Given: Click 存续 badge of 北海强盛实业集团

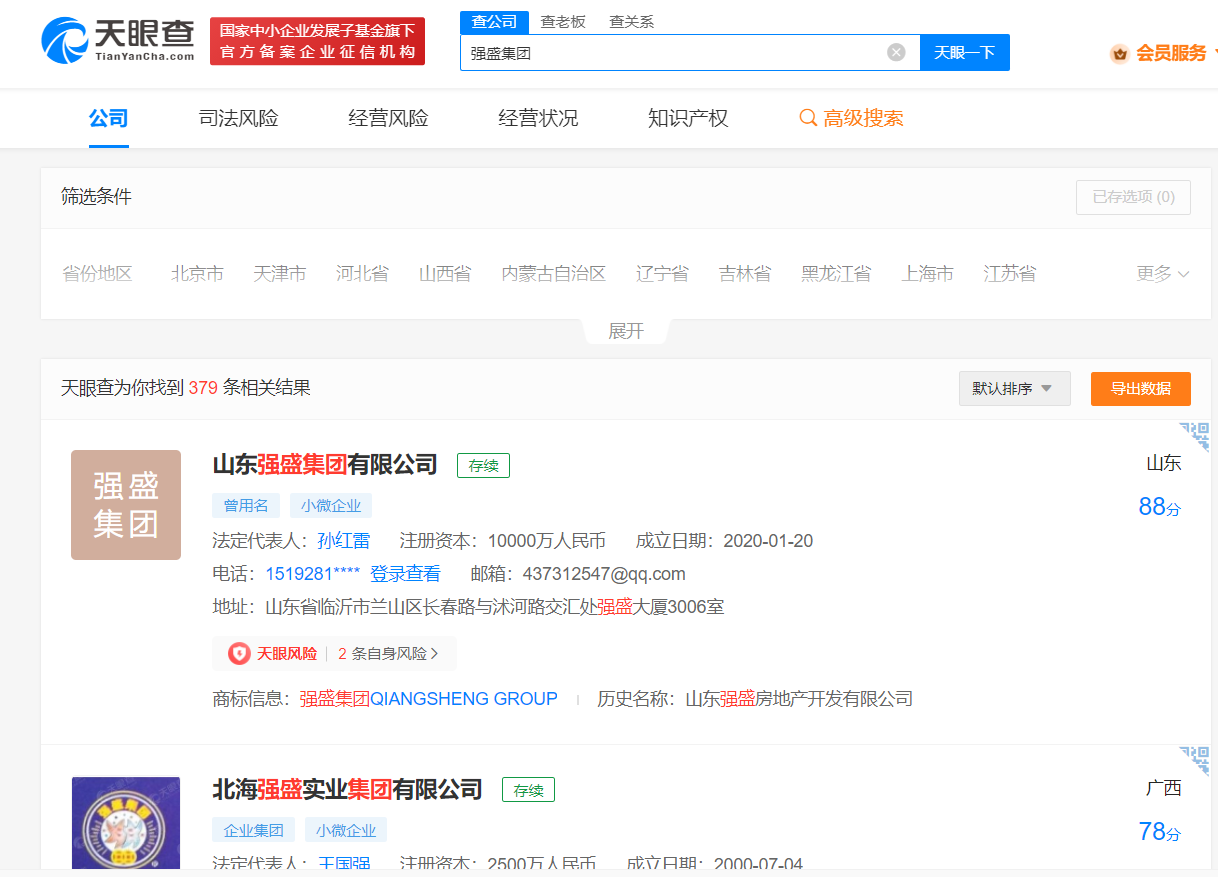Looking at the screenshot, I should point(528,790).
